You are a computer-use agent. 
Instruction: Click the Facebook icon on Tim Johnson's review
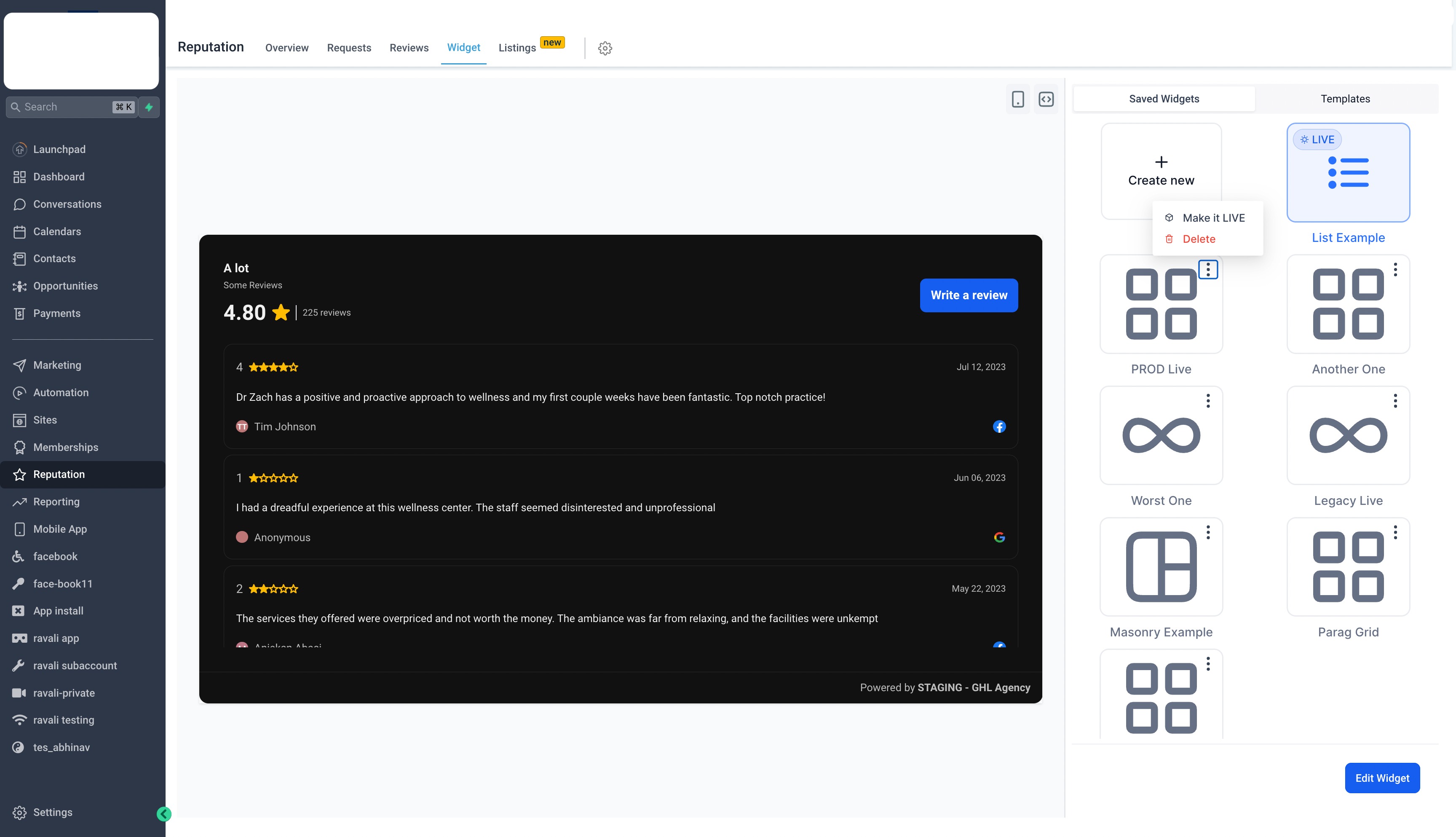[x=999, y=427]
